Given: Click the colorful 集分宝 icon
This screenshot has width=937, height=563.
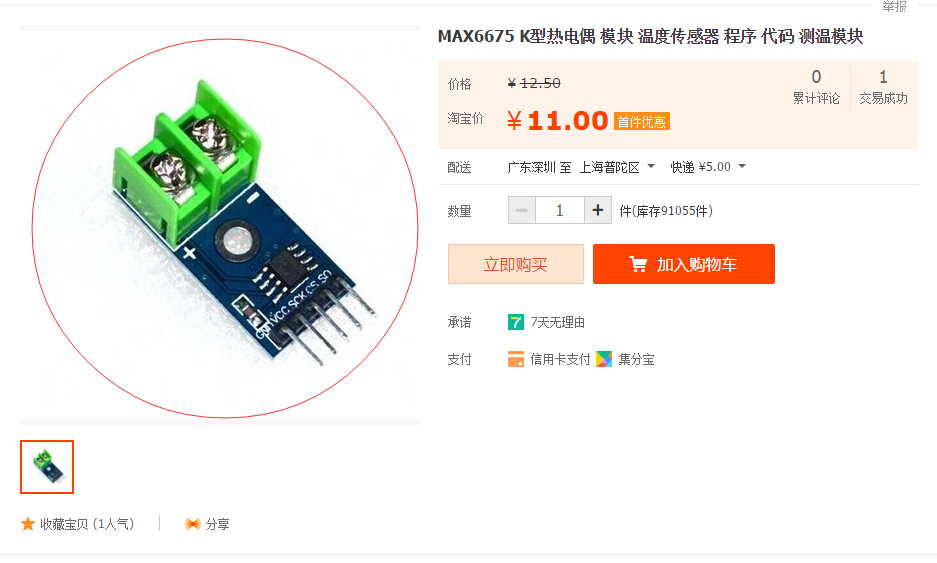Looking at the screenshot, I should tap(604, 359).
